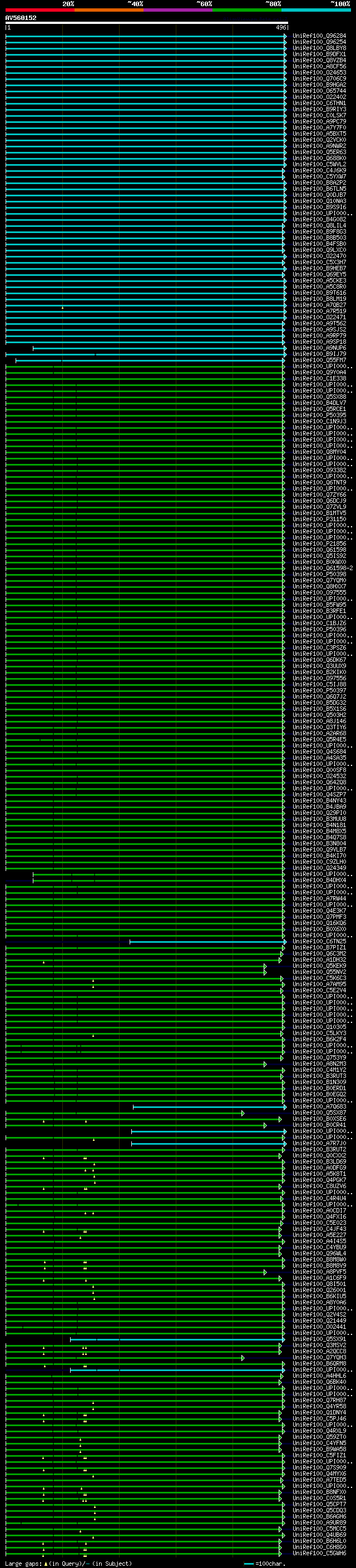The width and height of the screenshot is (356, 1568).
Task: Select label UniRef100_Q10305
Action: pos(319,1027)
